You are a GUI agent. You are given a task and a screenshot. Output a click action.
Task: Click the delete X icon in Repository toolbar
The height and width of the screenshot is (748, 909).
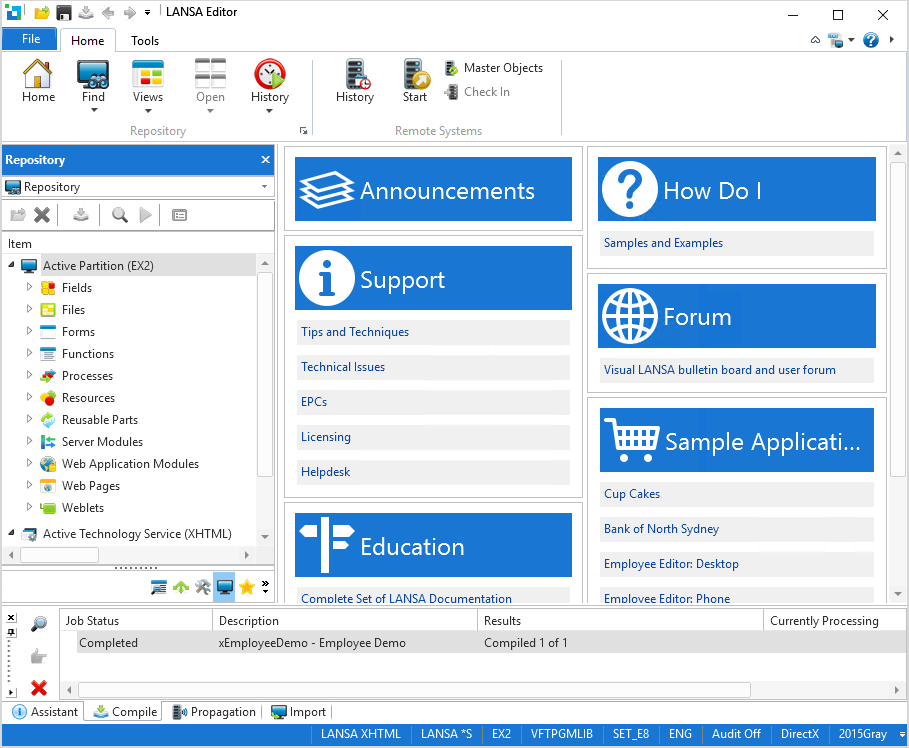(x=42, y=215)
